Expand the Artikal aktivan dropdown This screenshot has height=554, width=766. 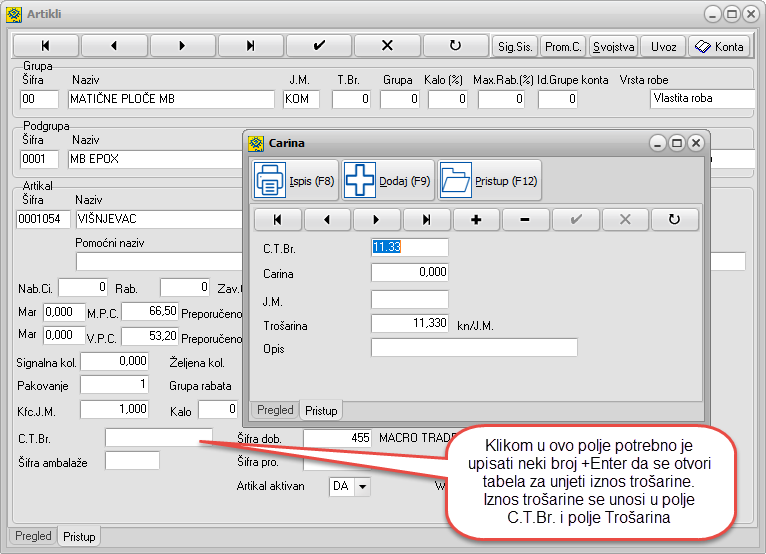coord(362,487)
